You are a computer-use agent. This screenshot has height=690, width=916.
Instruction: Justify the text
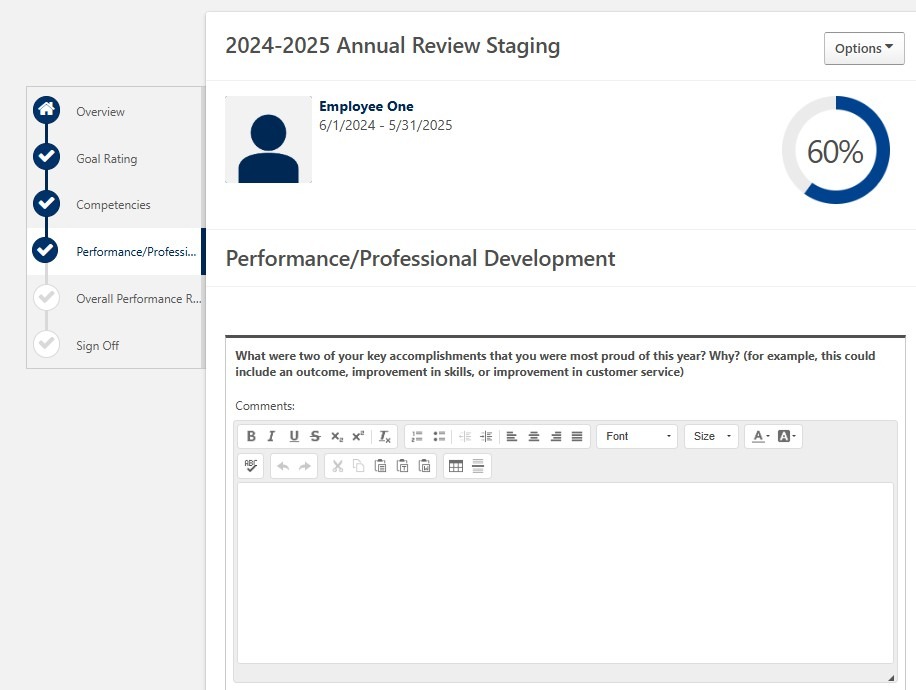click(x=577, y=436)
